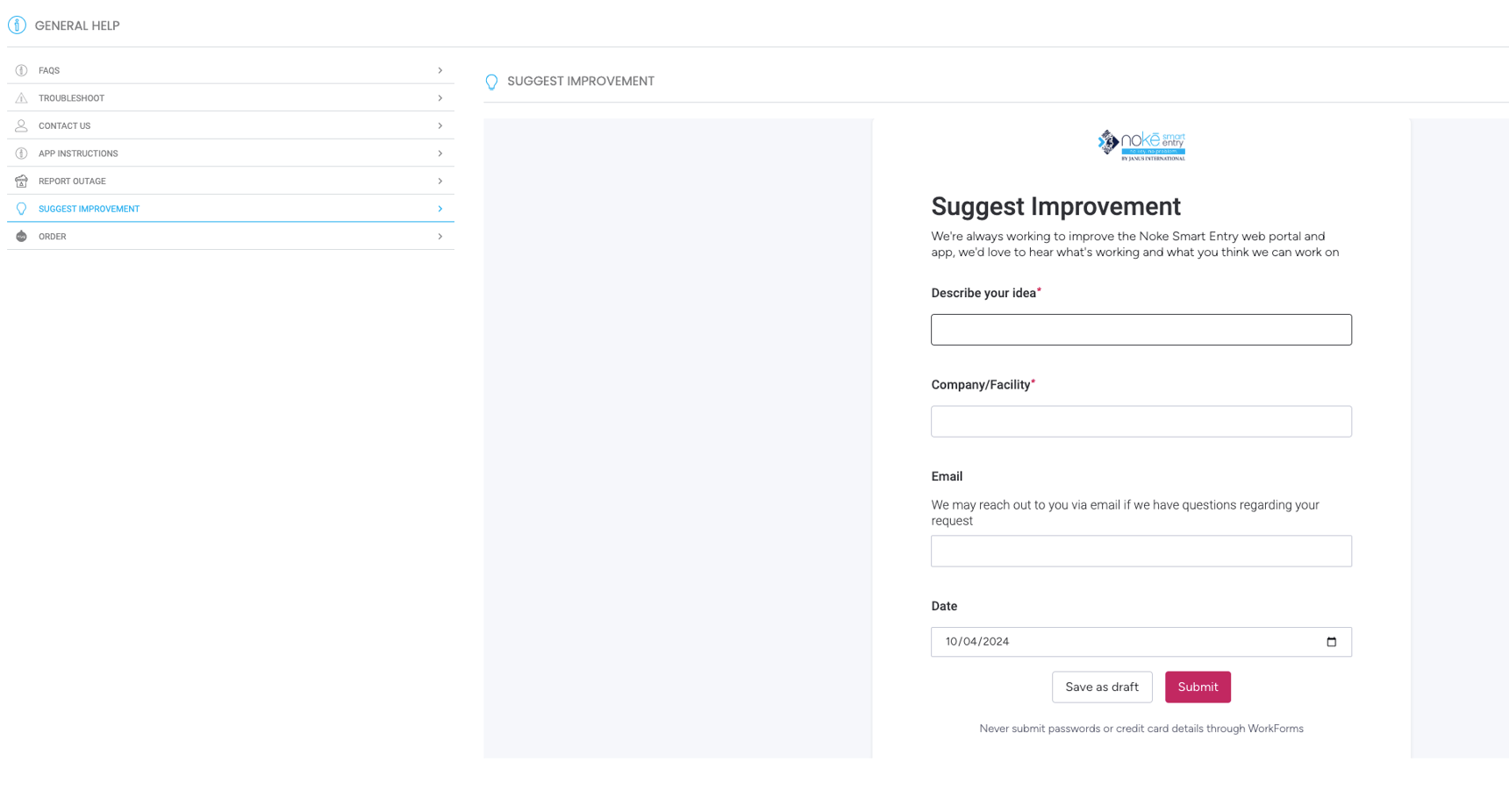1509x812 pixels.
Task: Click the Suggest Improvement lightbulb in sidebar
Action: [21, 209]
